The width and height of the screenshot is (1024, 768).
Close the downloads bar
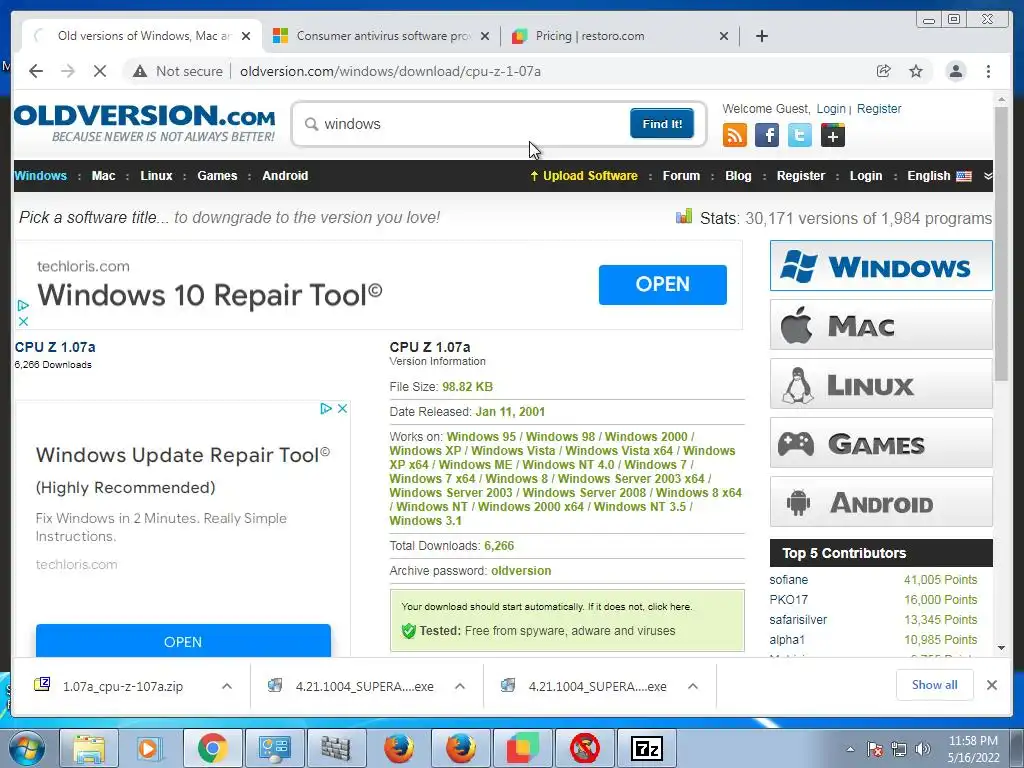992,685
